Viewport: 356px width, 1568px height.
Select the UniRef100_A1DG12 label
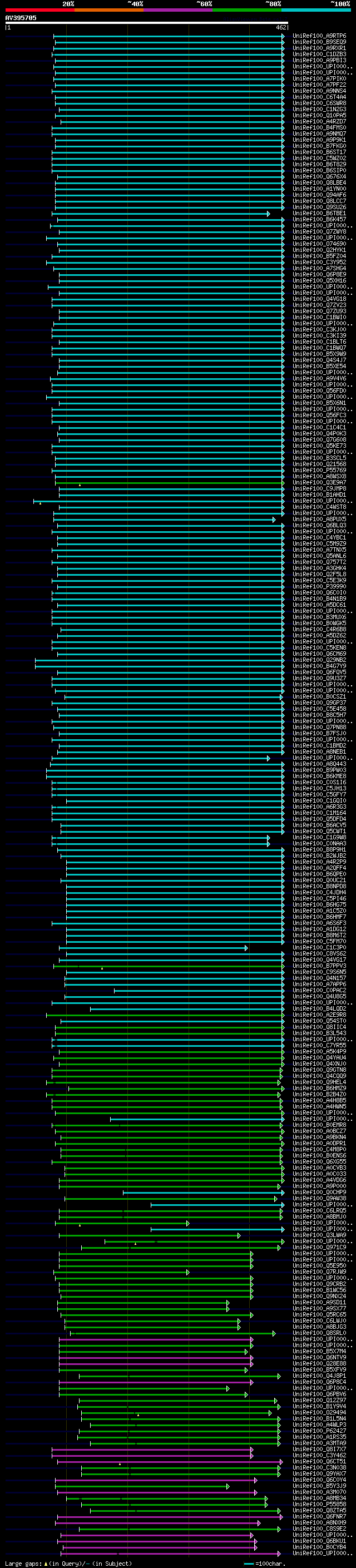pos(319,929)
